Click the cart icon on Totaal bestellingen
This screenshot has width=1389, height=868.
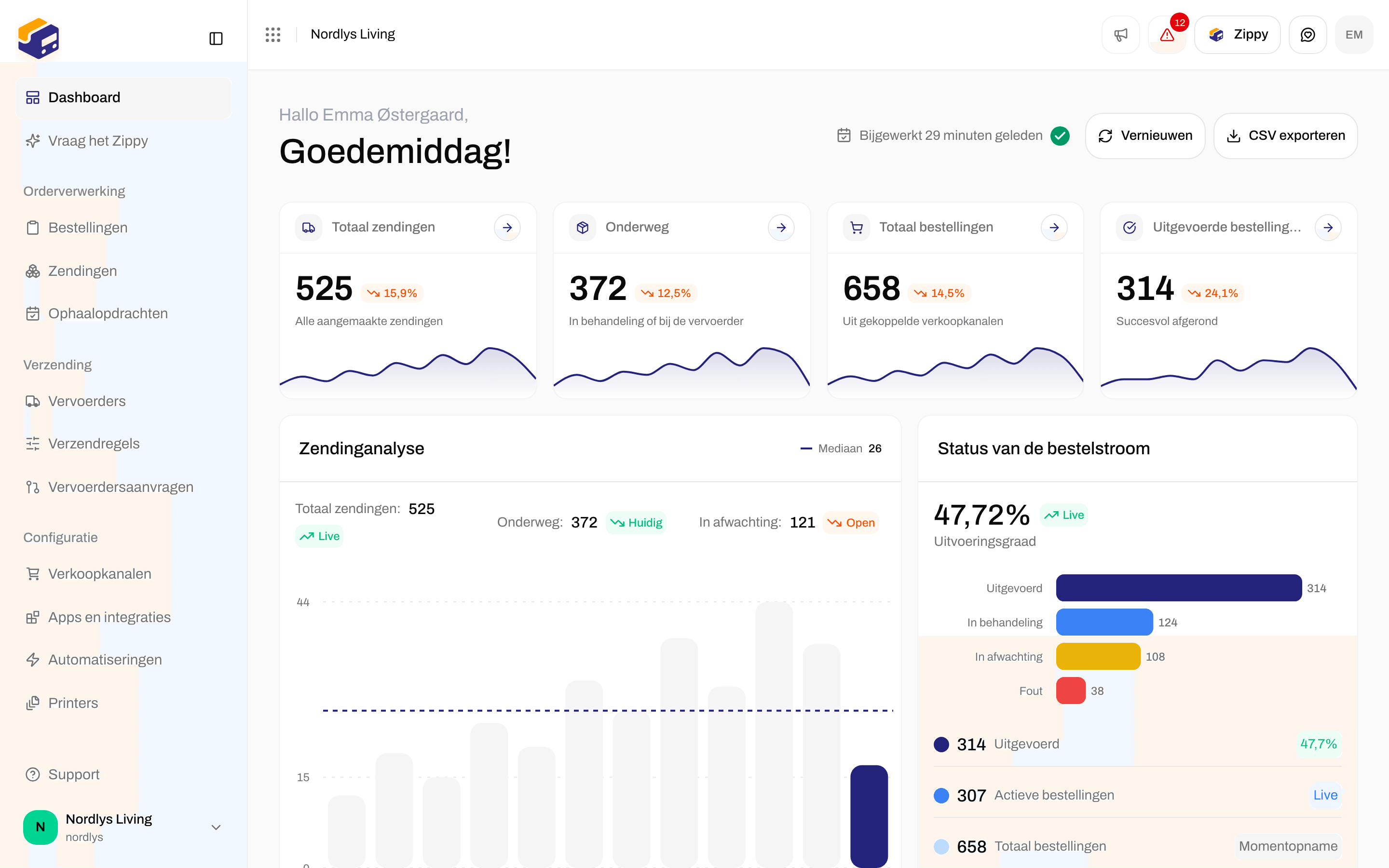[x=857, y=227]
